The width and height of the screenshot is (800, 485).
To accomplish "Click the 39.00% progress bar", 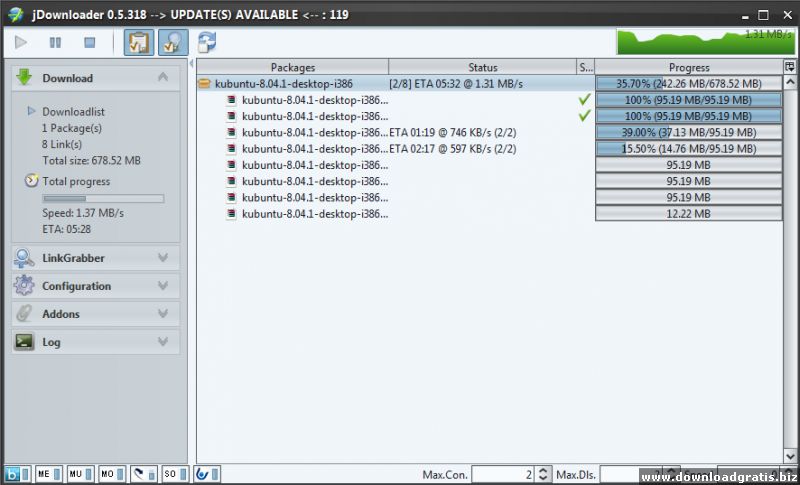I will 689,133.
